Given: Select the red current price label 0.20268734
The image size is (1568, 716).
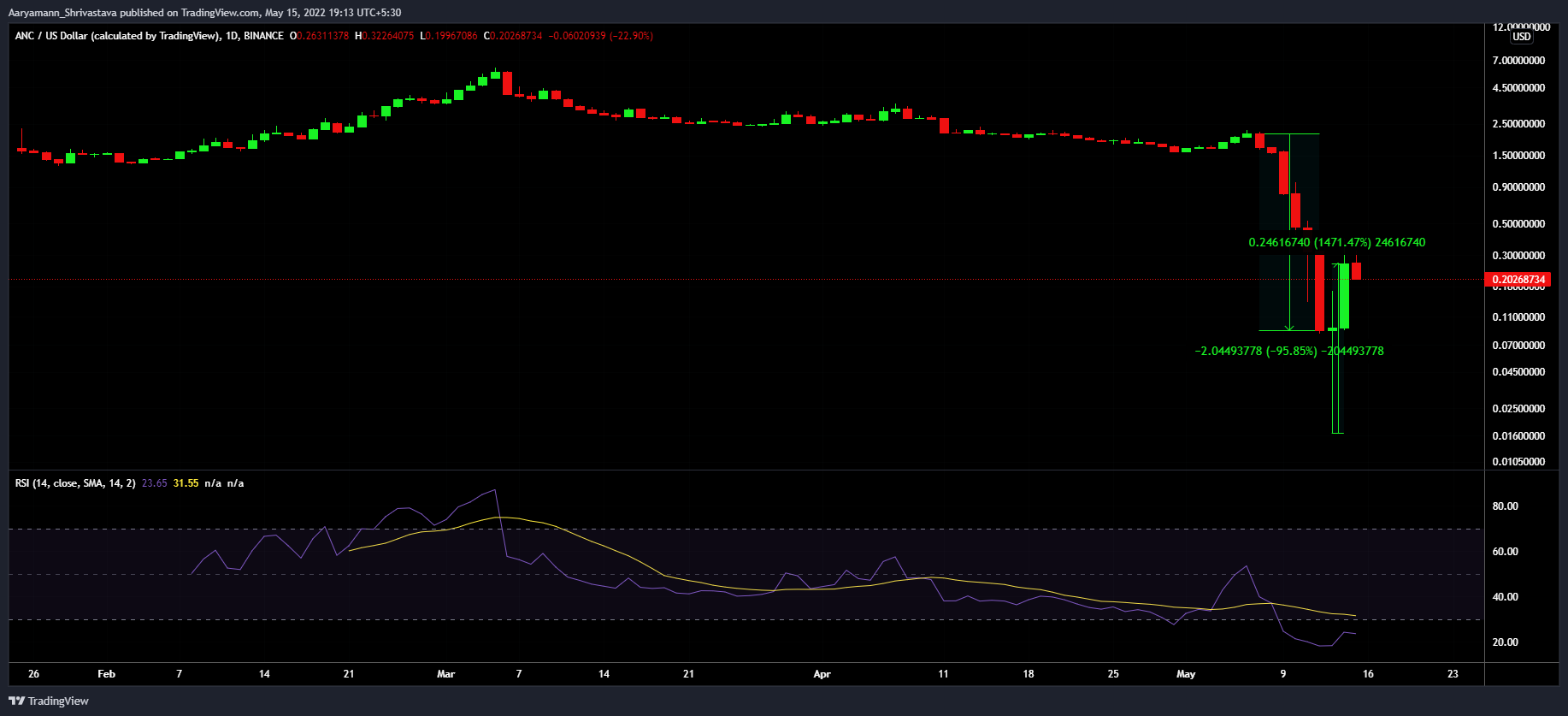Looking at the screenshot, I should [x=1518, y=280].
